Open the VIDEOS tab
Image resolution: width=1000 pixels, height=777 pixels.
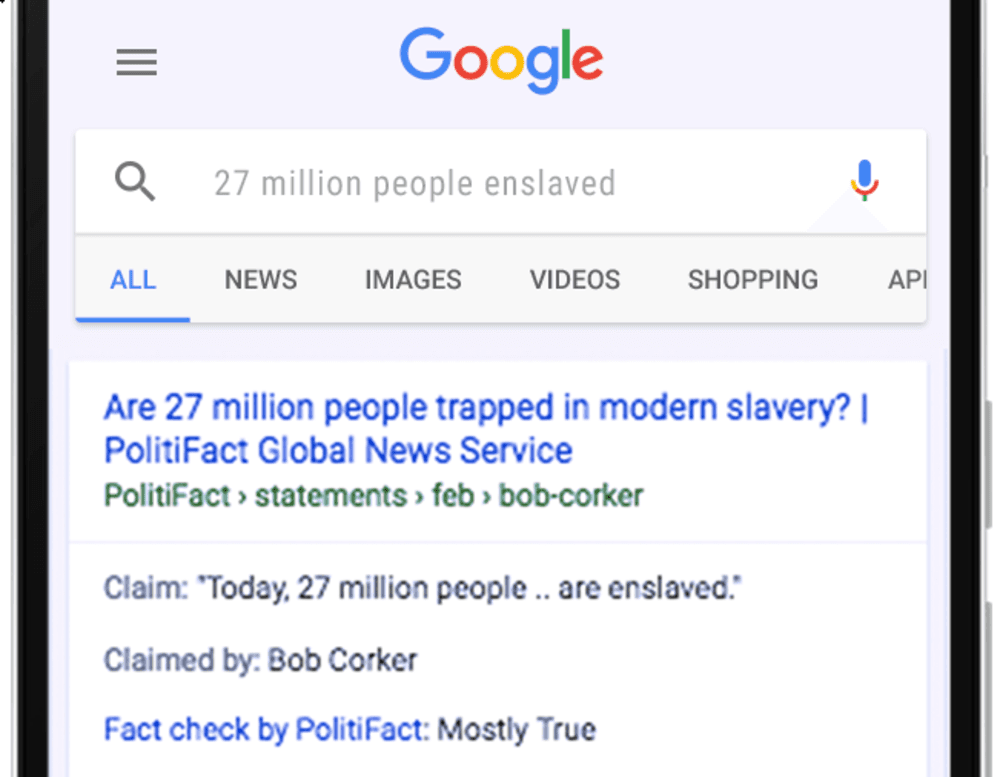(575, 280)
